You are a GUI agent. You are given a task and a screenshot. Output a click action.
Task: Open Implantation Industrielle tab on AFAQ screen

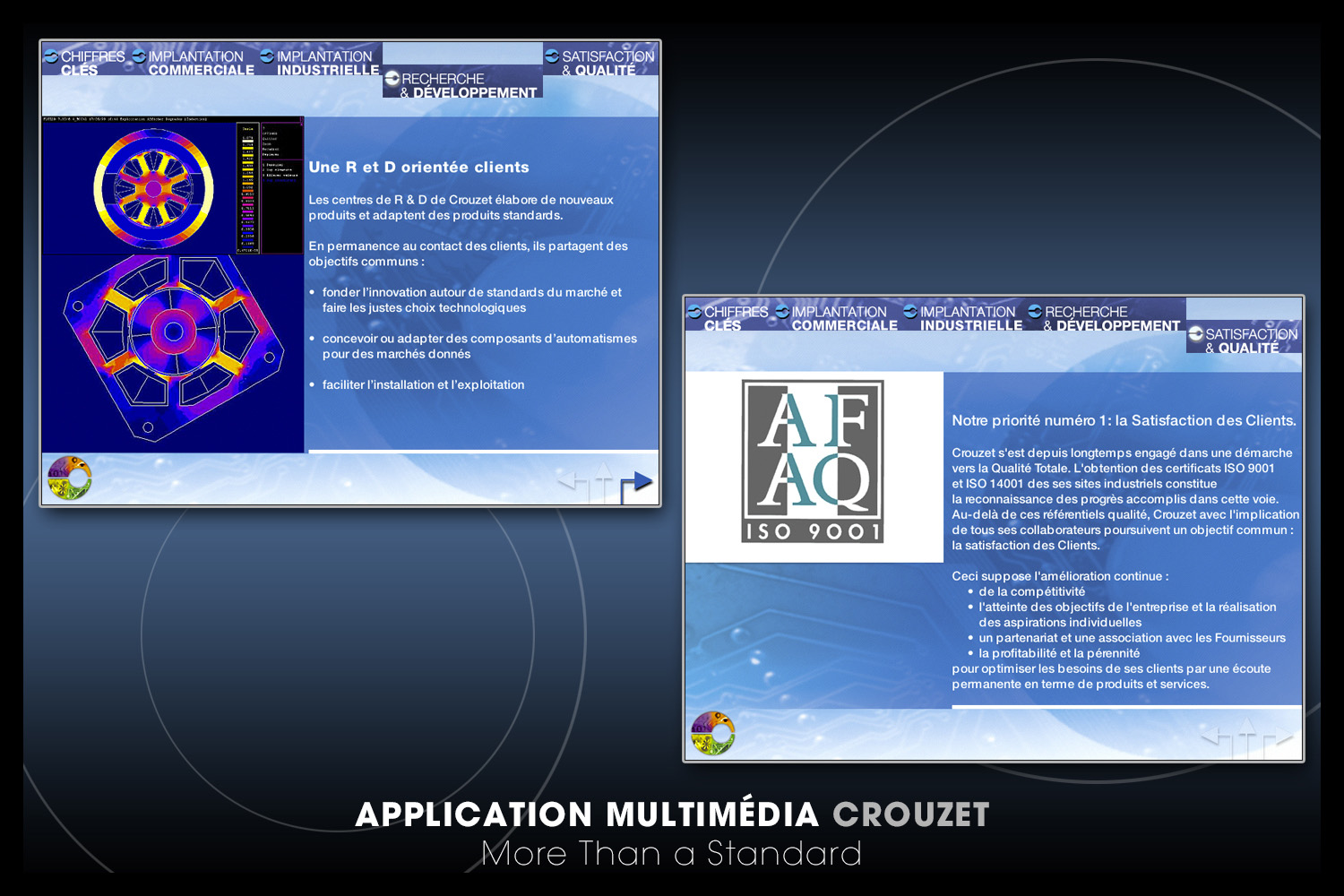pos(964,318)
